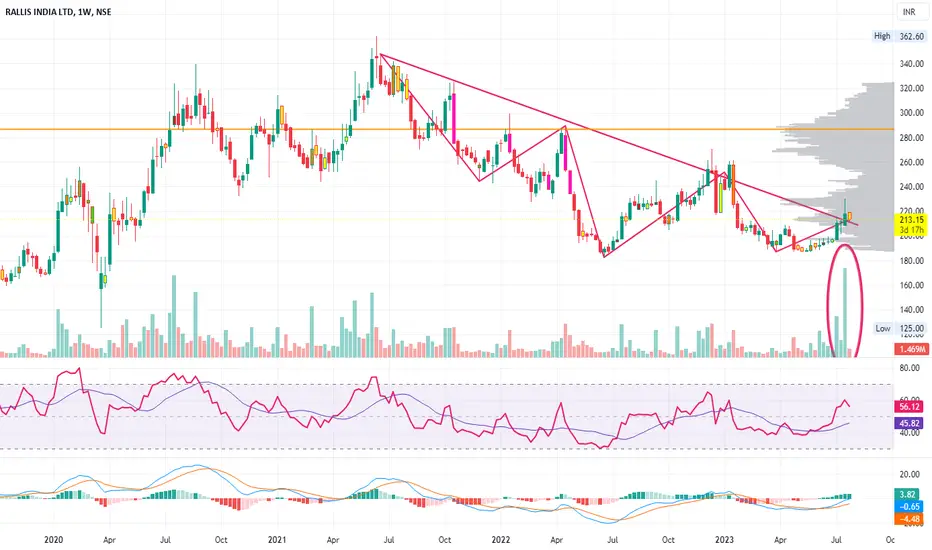Select the RSI value label 56.12
This screenshot has height=550, width=932.
(910, 407)
